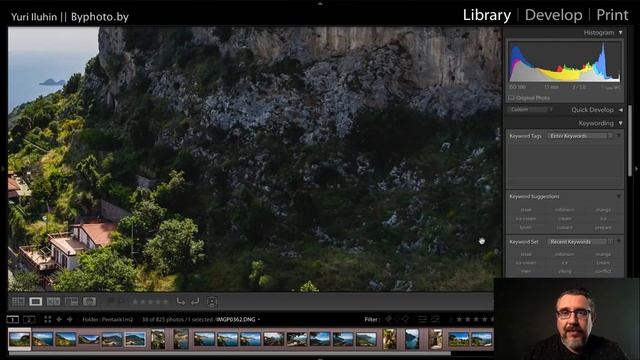Click the Quick Develop panel title
This screenshot has width=640, height=360.
(592, 110)
